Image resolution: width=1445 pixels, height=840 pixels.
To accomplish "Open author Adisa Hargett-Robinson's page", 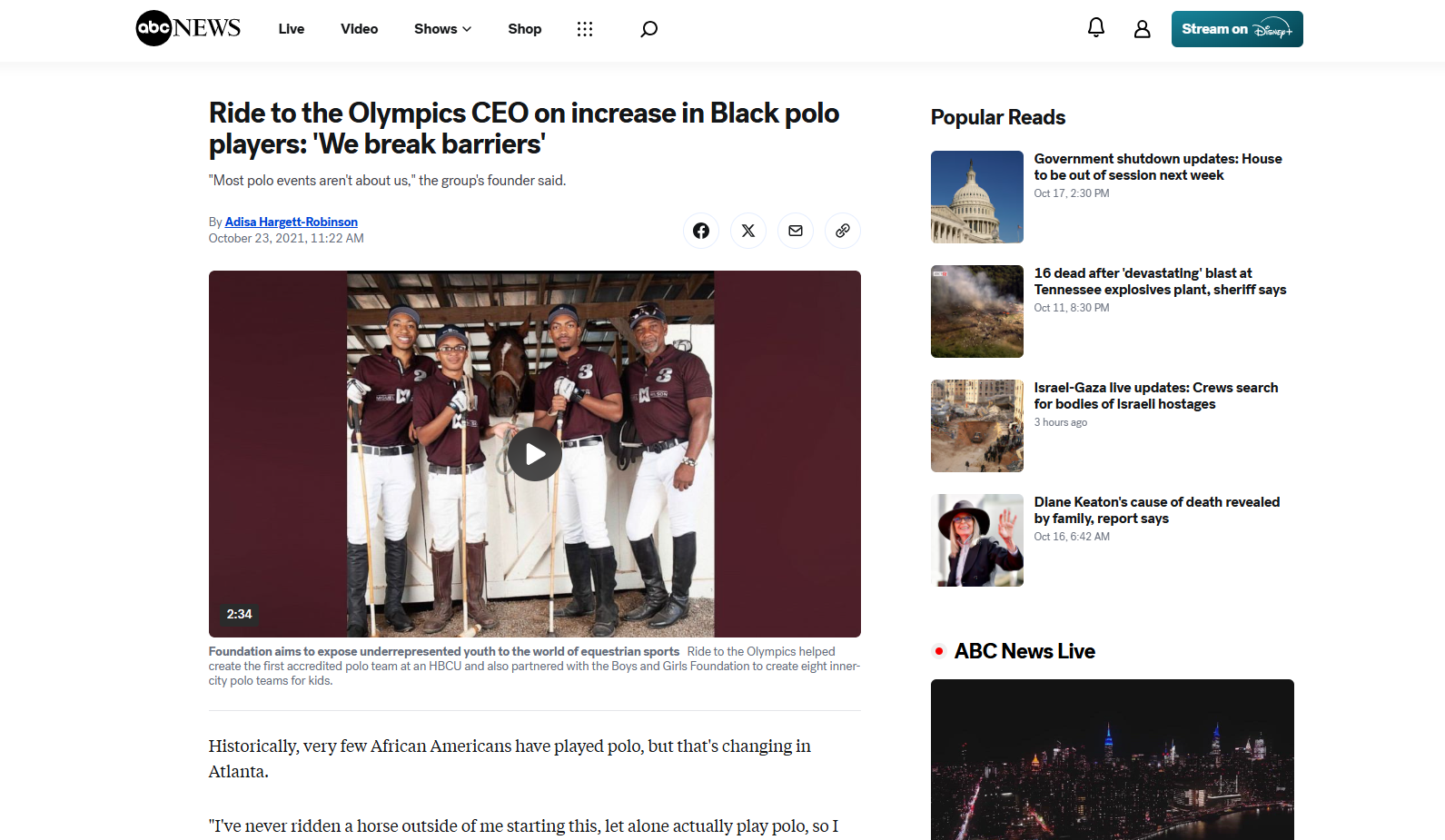I will point(291,222).
